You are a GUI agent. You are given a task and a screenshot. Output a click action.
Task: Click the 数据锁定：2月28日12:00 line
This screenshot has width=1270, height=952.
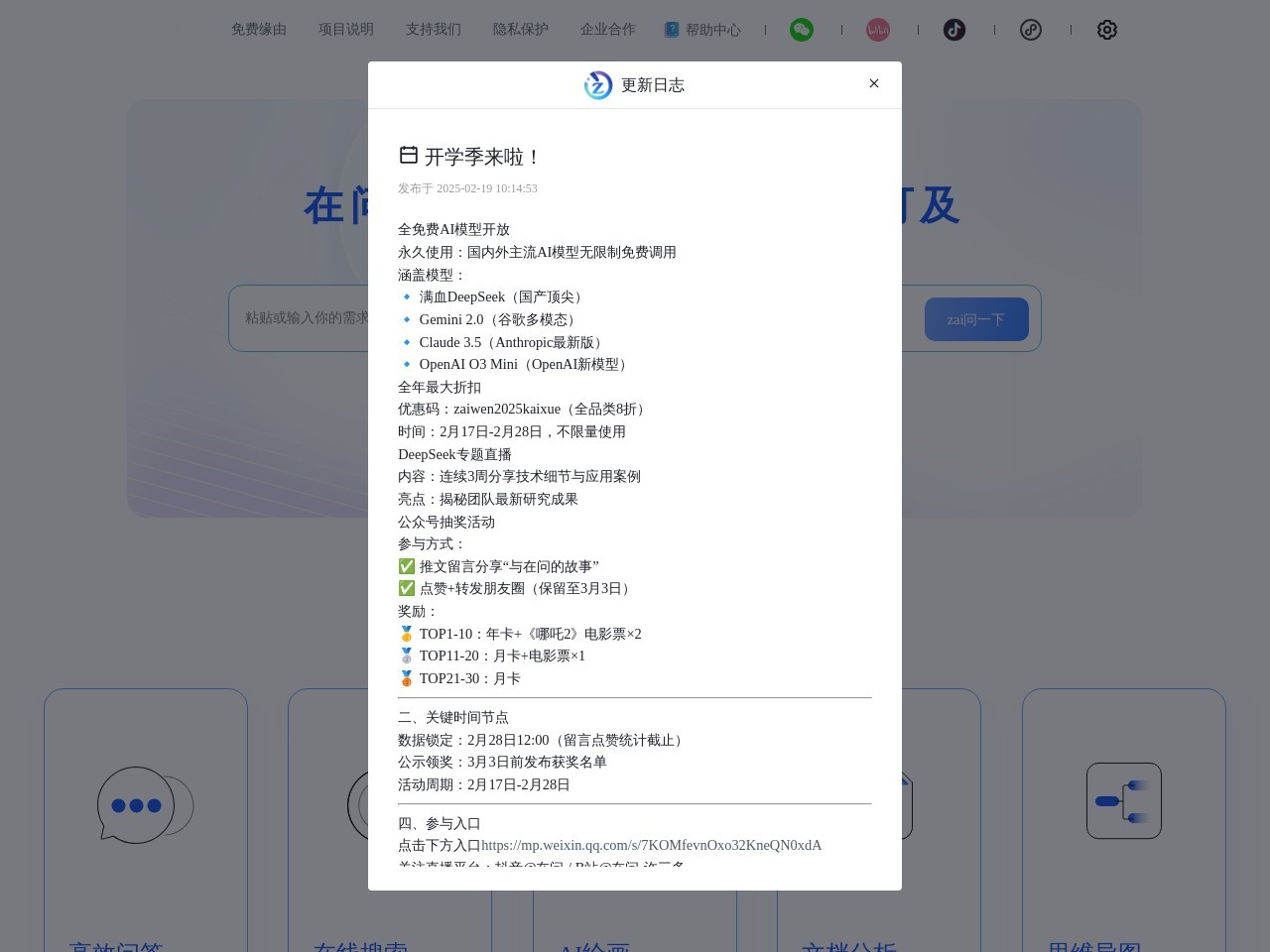click(543, 740)
